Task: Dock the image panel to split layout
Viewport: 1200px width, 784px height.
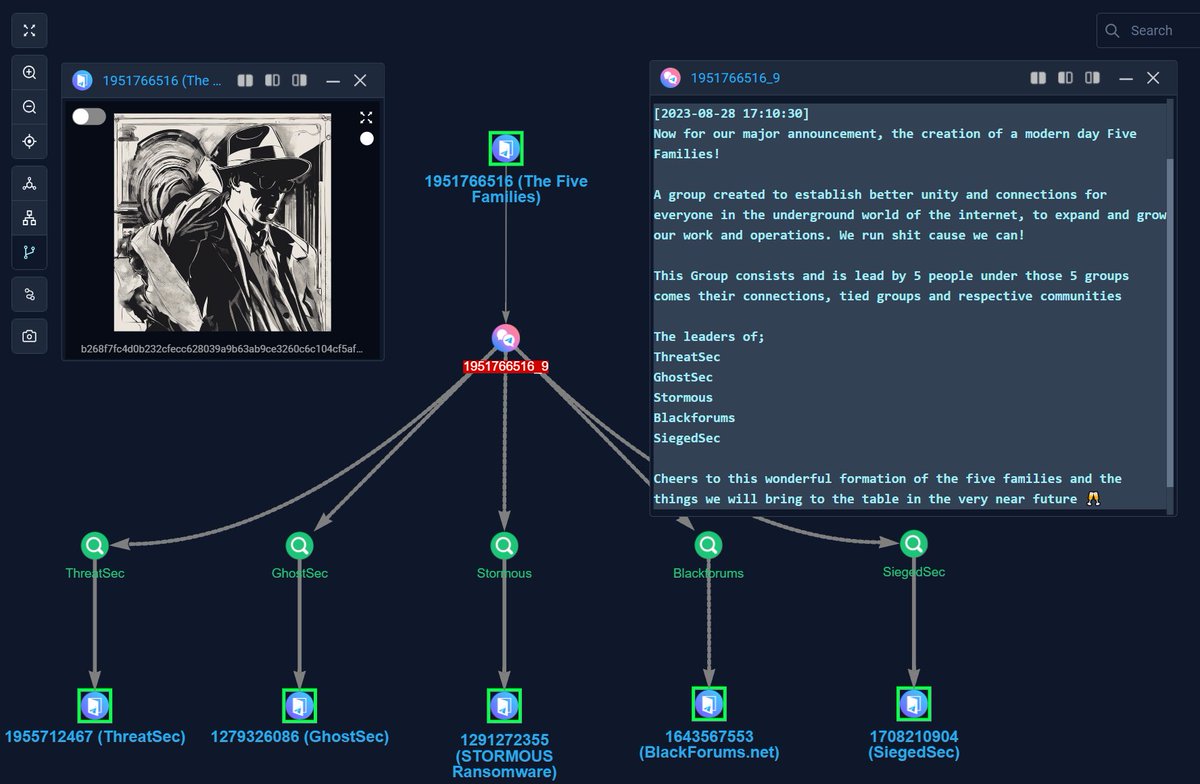Action: coord(245,80)
